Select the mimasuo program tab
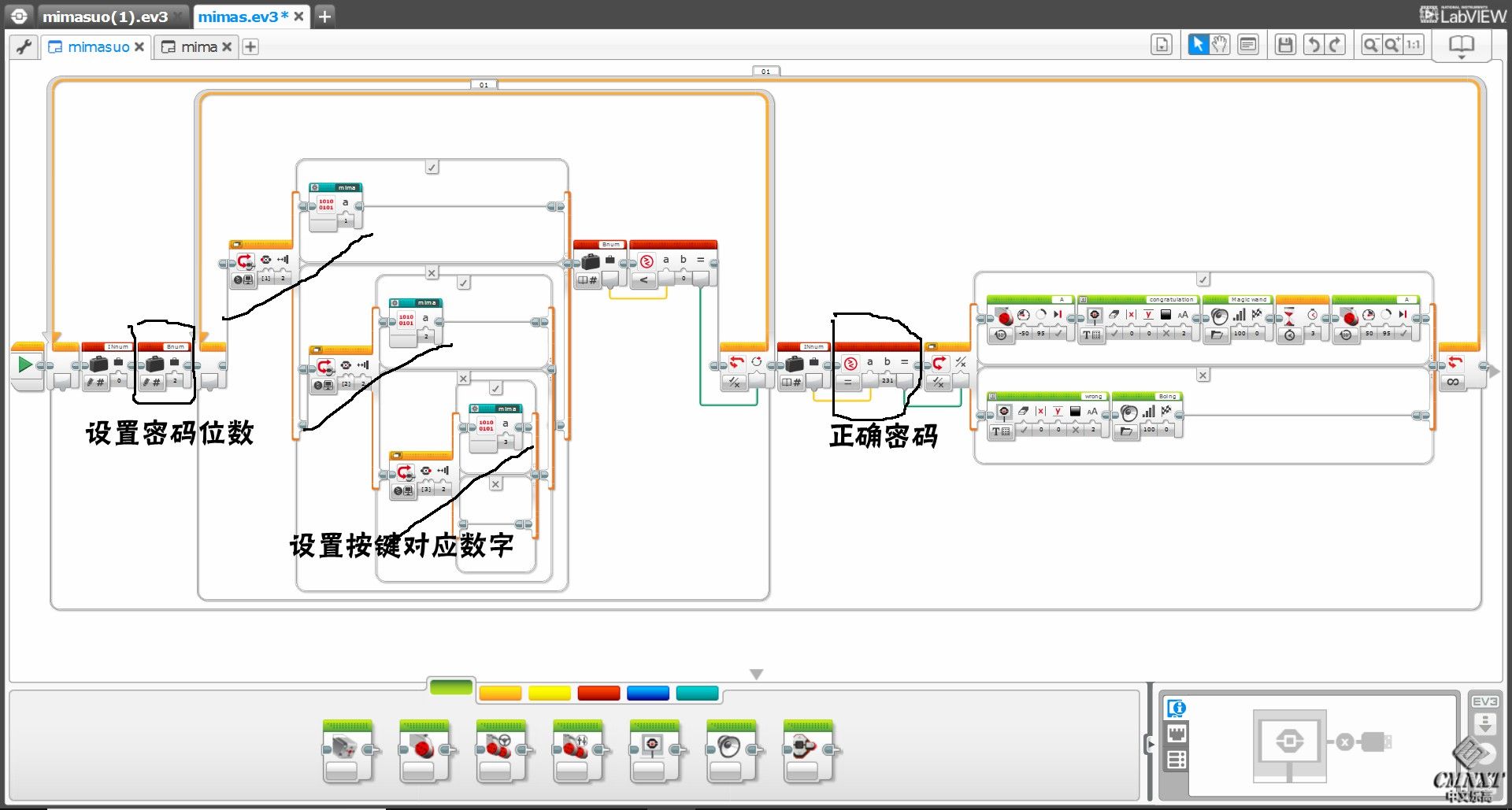The image size is (1512, 810). click(98, 47)
